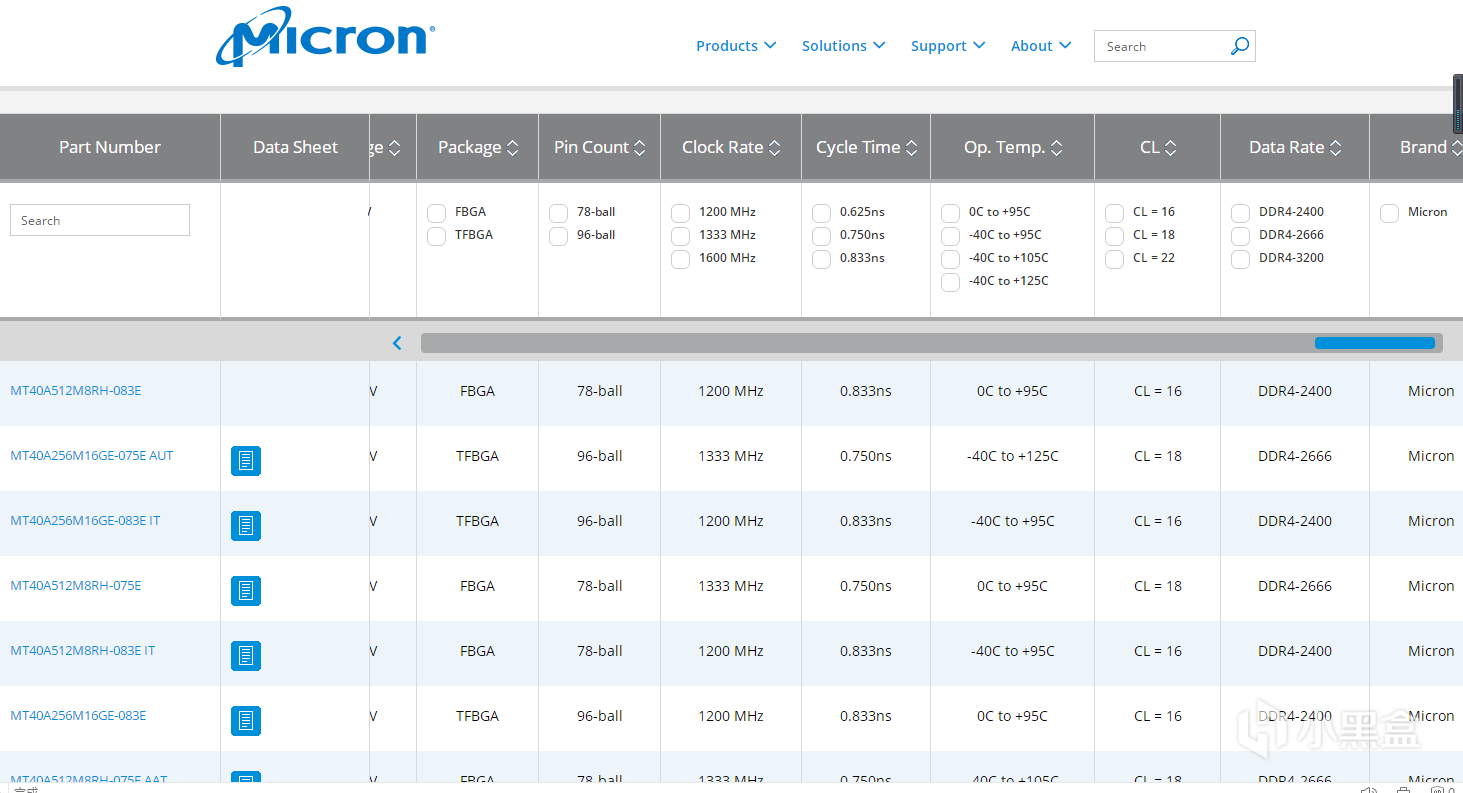Check the CL = 18 filter

[x=1114, y=236]
